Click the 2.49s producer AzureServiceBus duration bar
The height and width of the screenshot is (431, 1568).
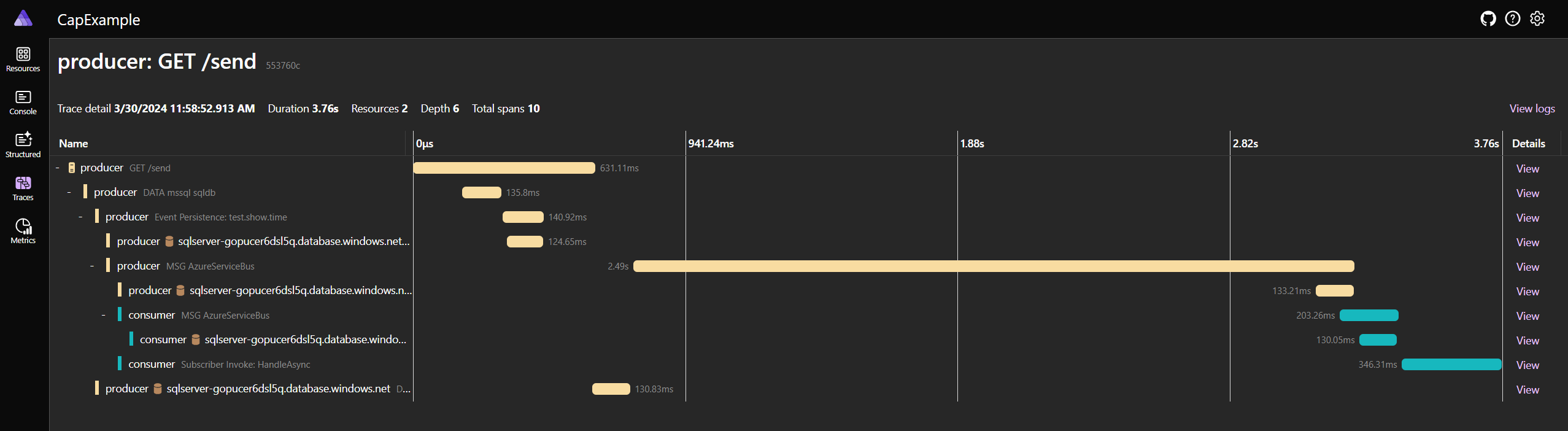tap(993, 266)
